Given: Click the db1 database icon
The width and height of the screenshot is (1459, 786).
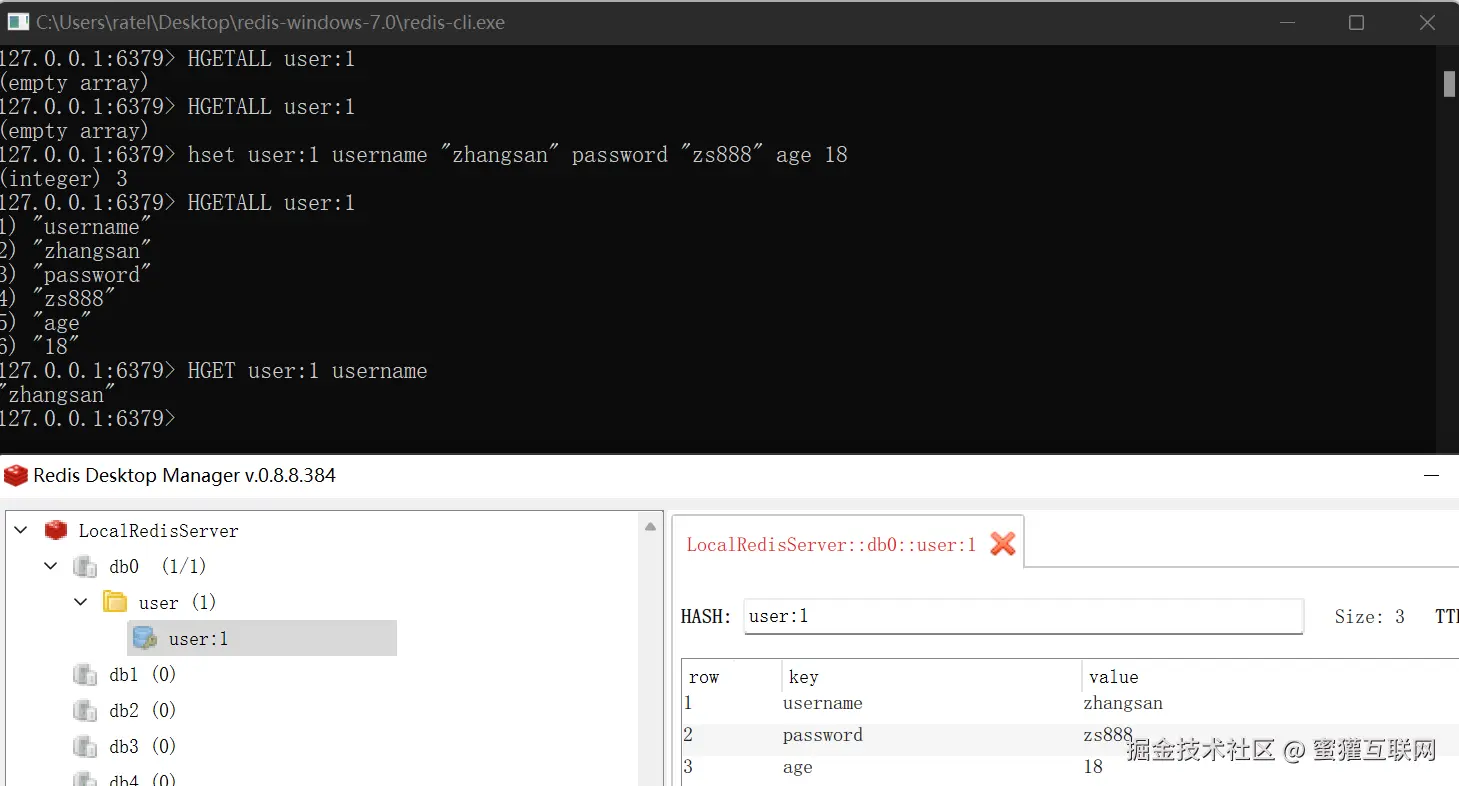Looking at the screenshot, I should click(85, 675).
